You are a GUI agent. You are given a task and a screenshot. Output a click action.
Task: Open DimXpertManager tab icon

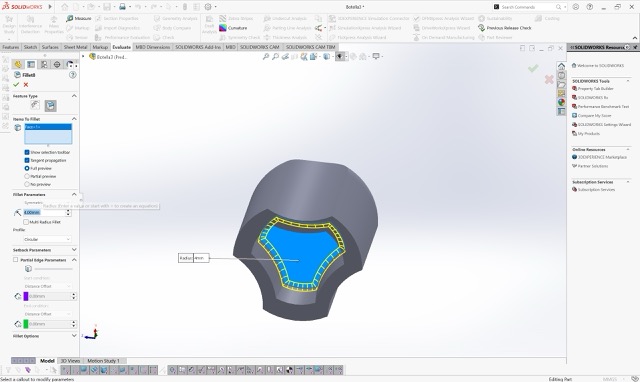coord(57,64)
